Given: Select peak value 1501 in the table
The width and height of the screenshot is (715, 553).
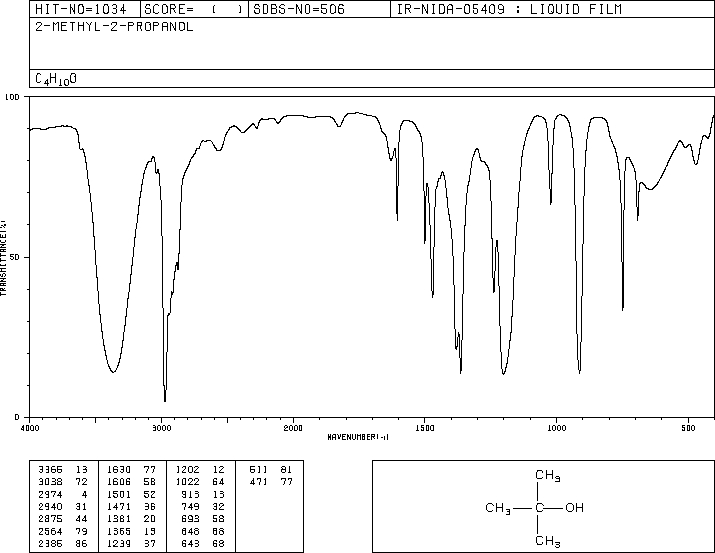Looking at the screenshot, I should pos(119,494).
